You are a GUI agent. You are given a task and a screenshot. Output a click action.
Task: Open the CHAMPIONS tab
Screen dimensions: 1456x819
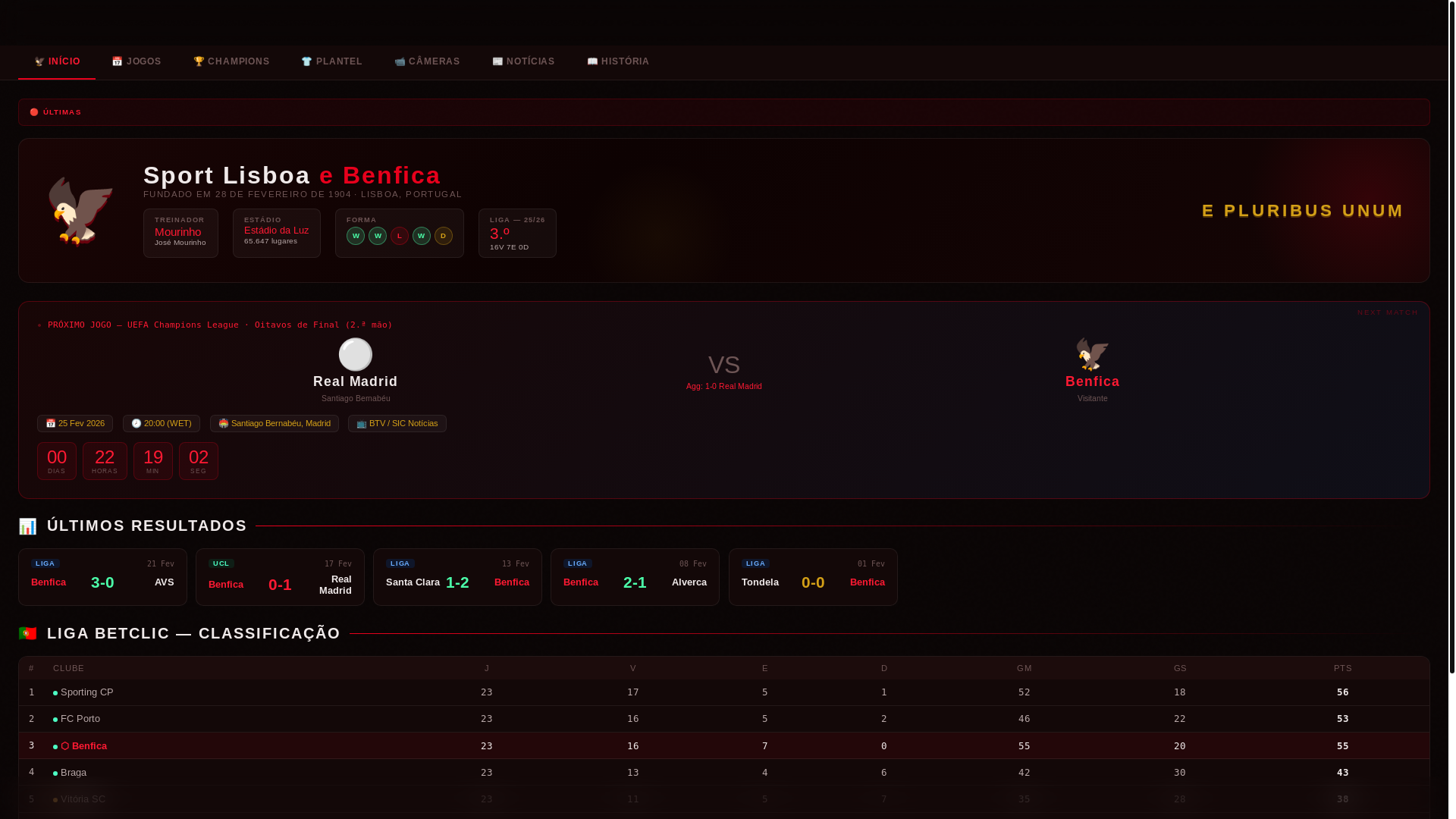[x=231, y=61]
